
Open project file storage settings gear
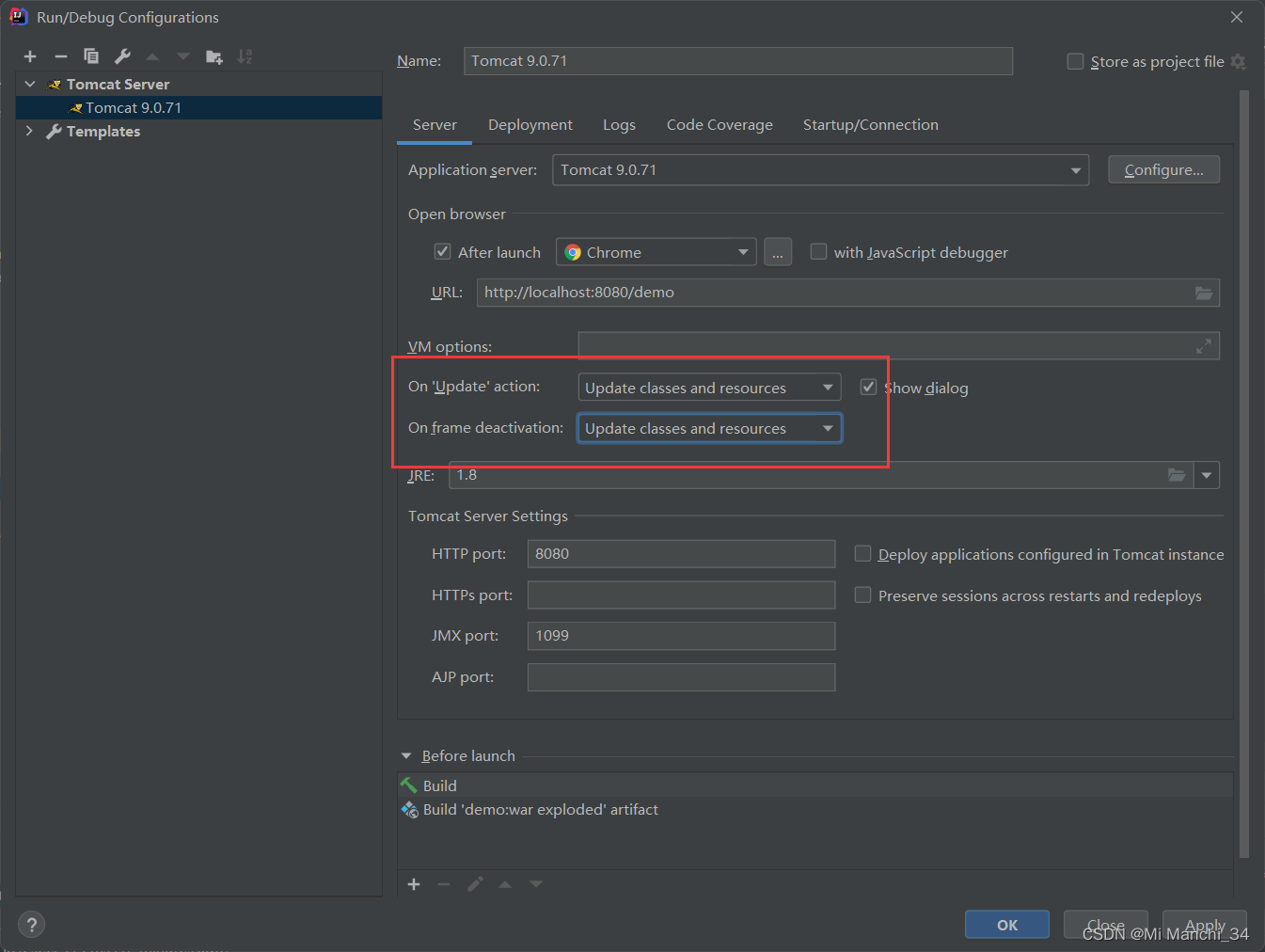tap(1239, 61)
